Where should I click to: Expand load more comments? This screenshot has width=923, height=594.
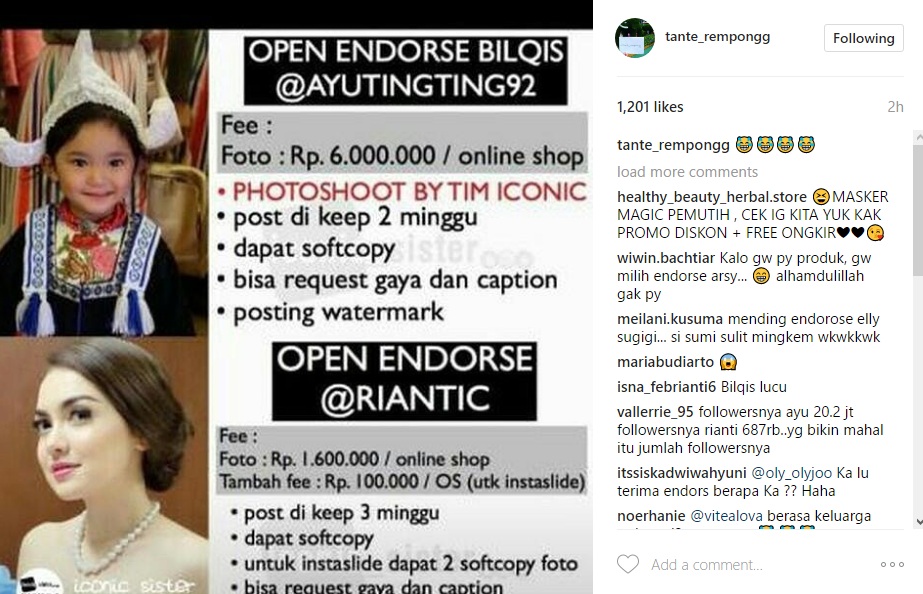coord(687,172)
